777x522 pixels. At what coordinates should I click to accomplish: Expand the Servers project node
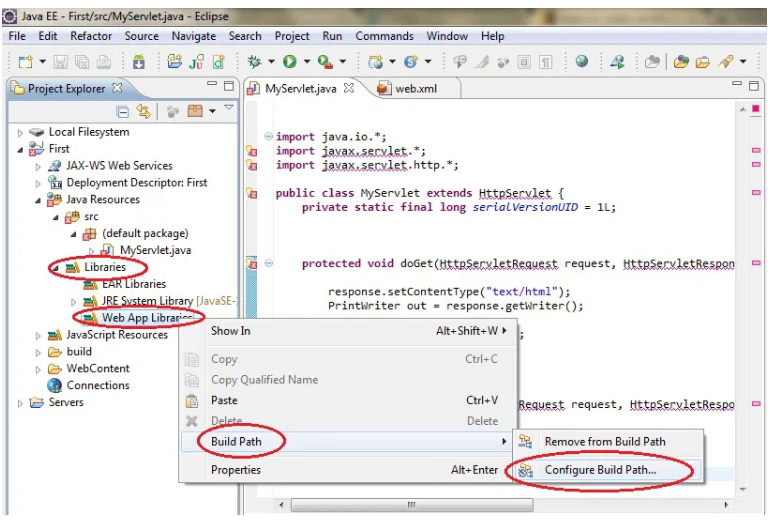click(x=21, y=403)
